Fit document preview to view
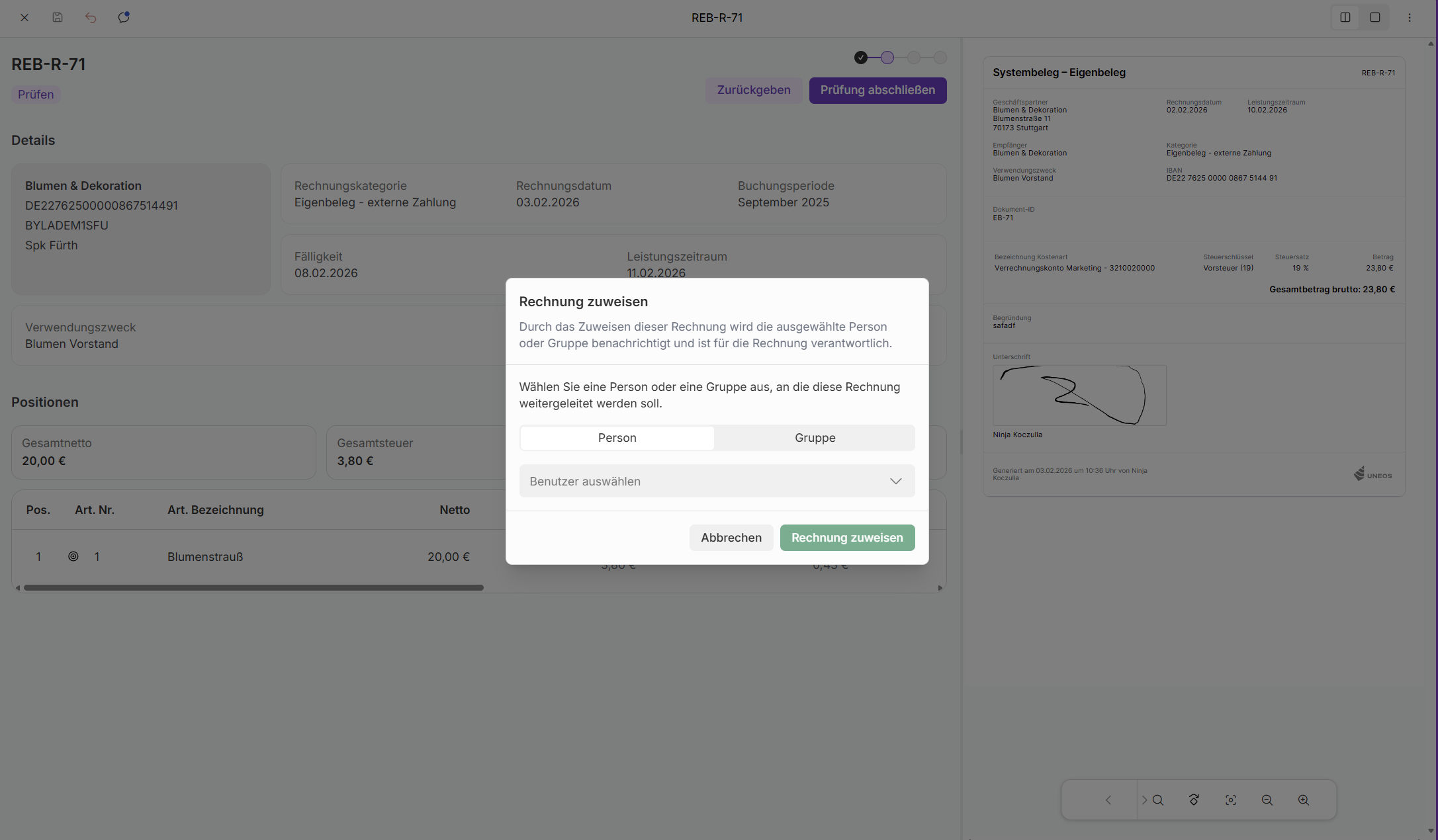This screenshot has height=840, width=1438. pyautogui.click(x=1230, y=800)
